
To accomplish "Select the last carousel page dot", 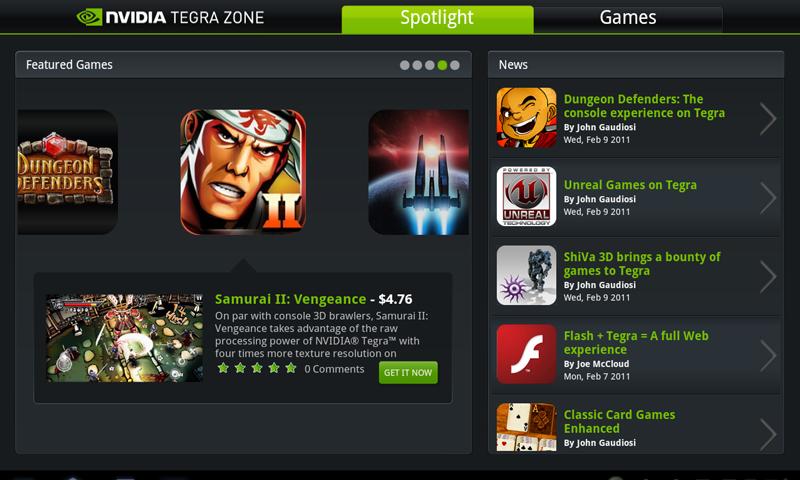I will (455, 65).
